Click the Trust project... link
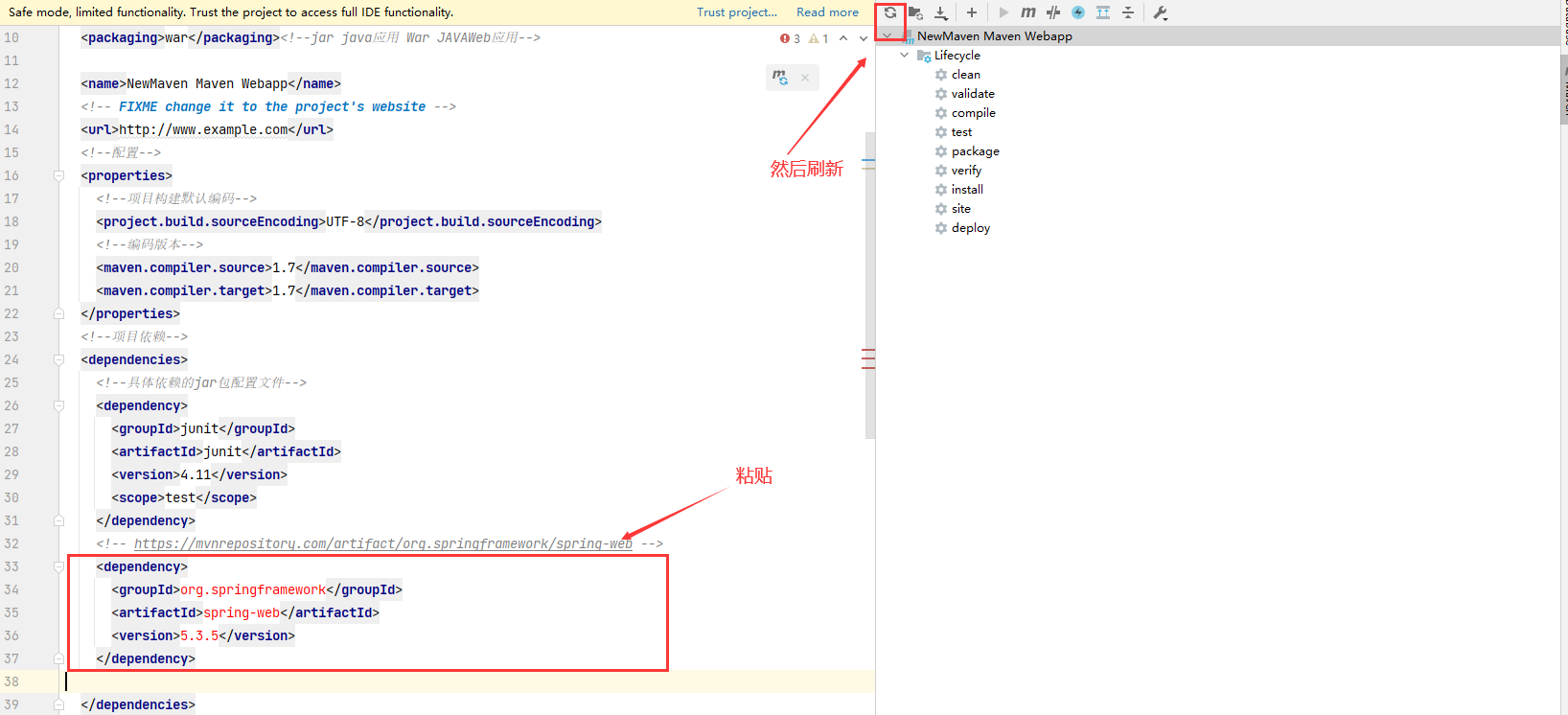The width and height of the screenshot is (1568, 715). (x=737, y=12)
